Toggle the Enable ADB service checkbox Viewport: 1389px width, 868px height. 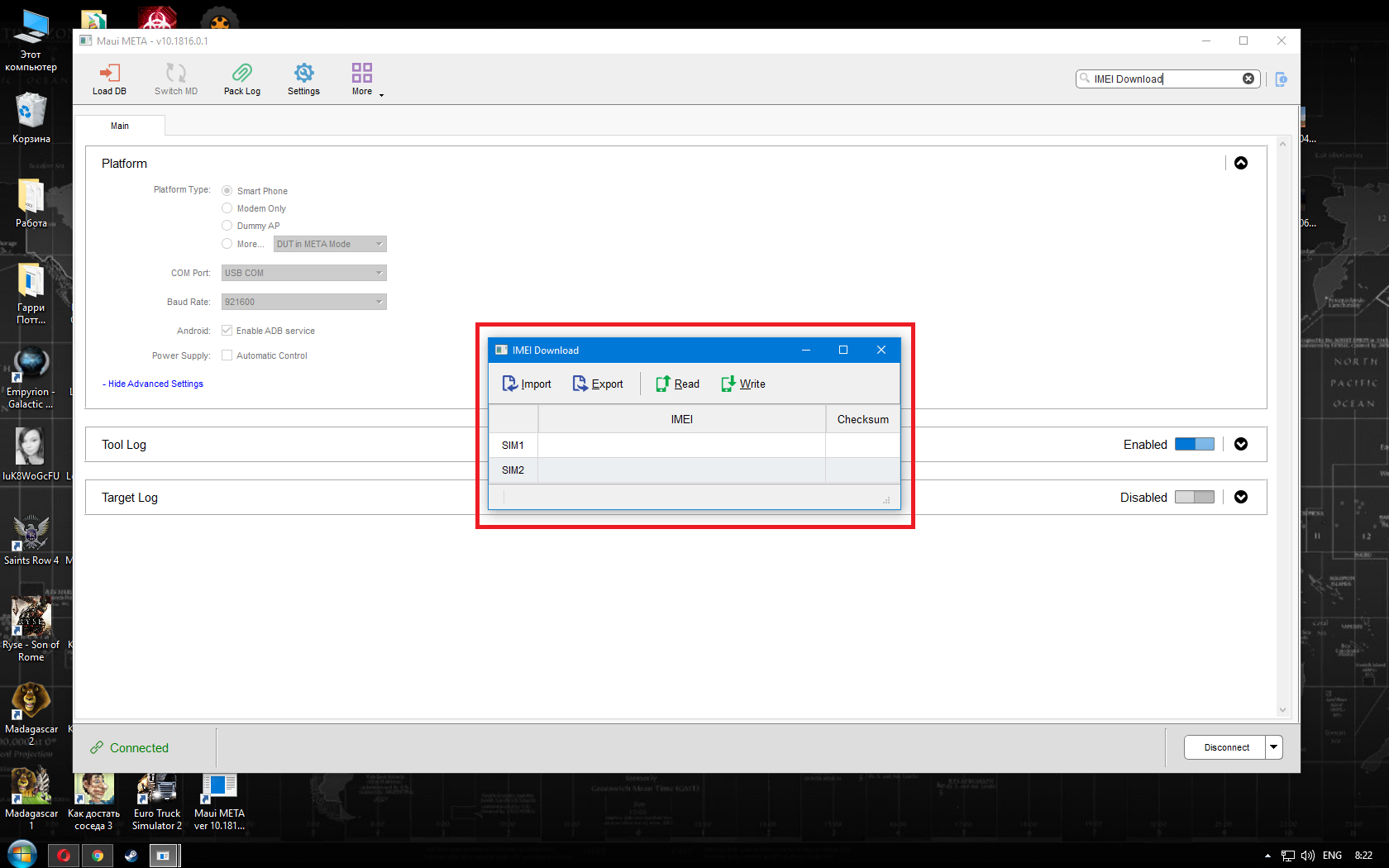tap(227, 331)
